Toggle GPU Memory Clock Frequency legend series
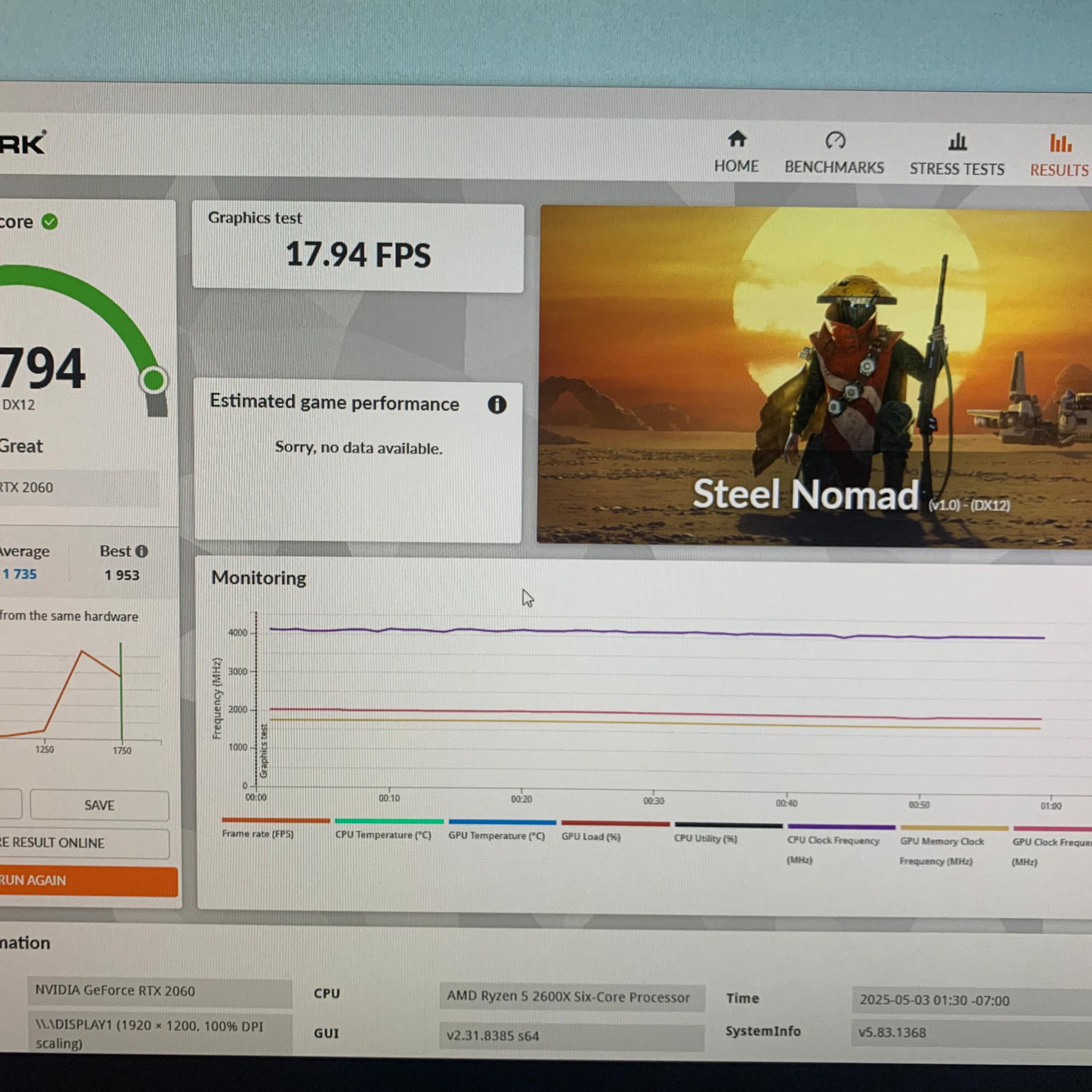The width and height of the screenshot is (1092, 1092). (x=953, y=846)
